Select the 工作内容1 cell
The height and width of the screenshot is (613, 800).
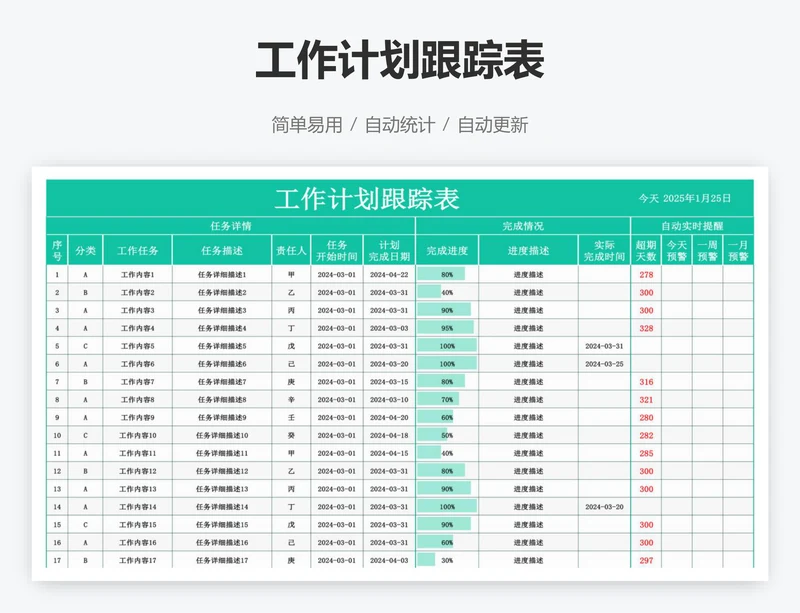(138, 275)
